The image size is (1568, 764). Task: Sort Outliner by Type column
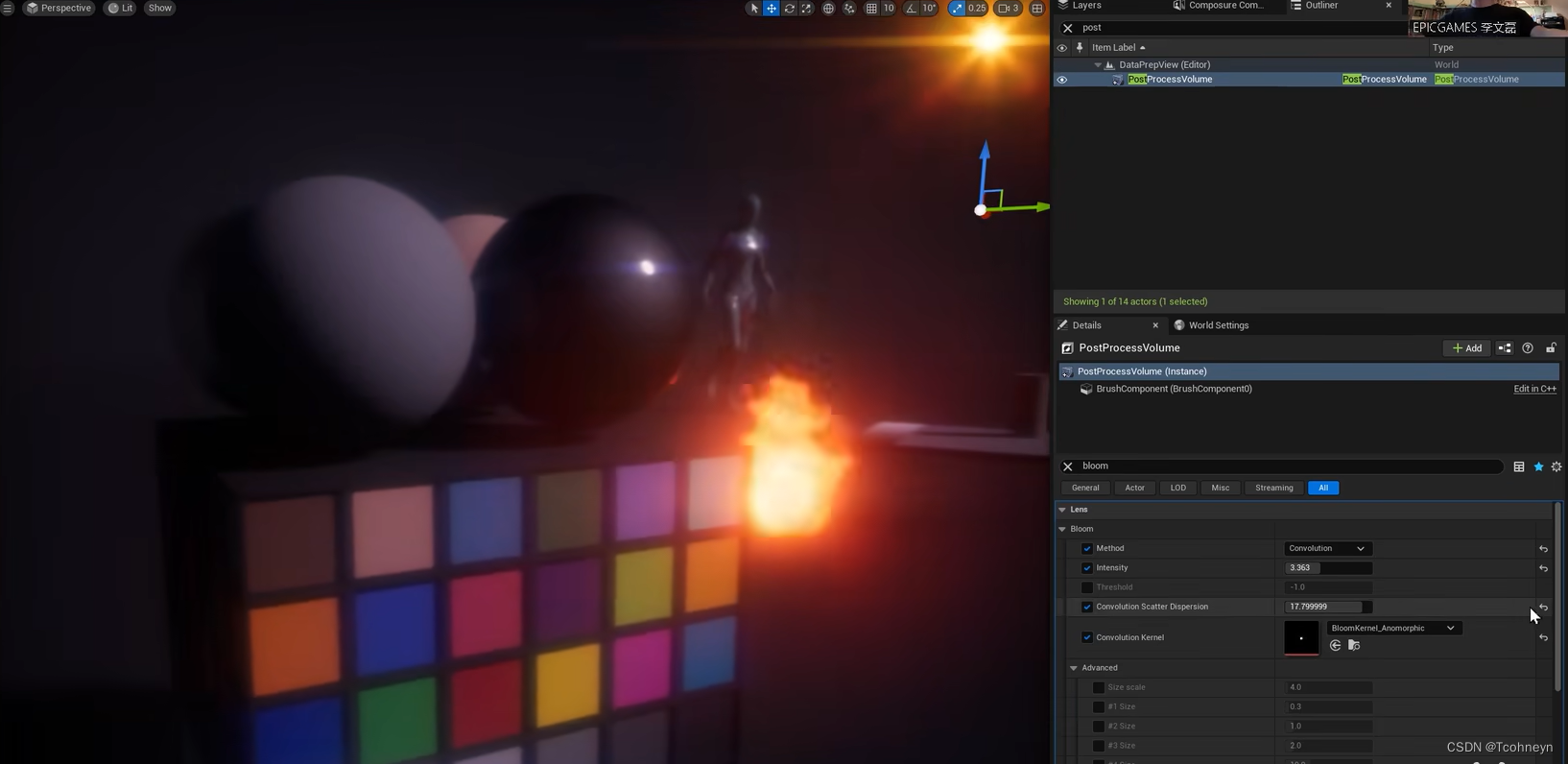[x=1442, y=47]
